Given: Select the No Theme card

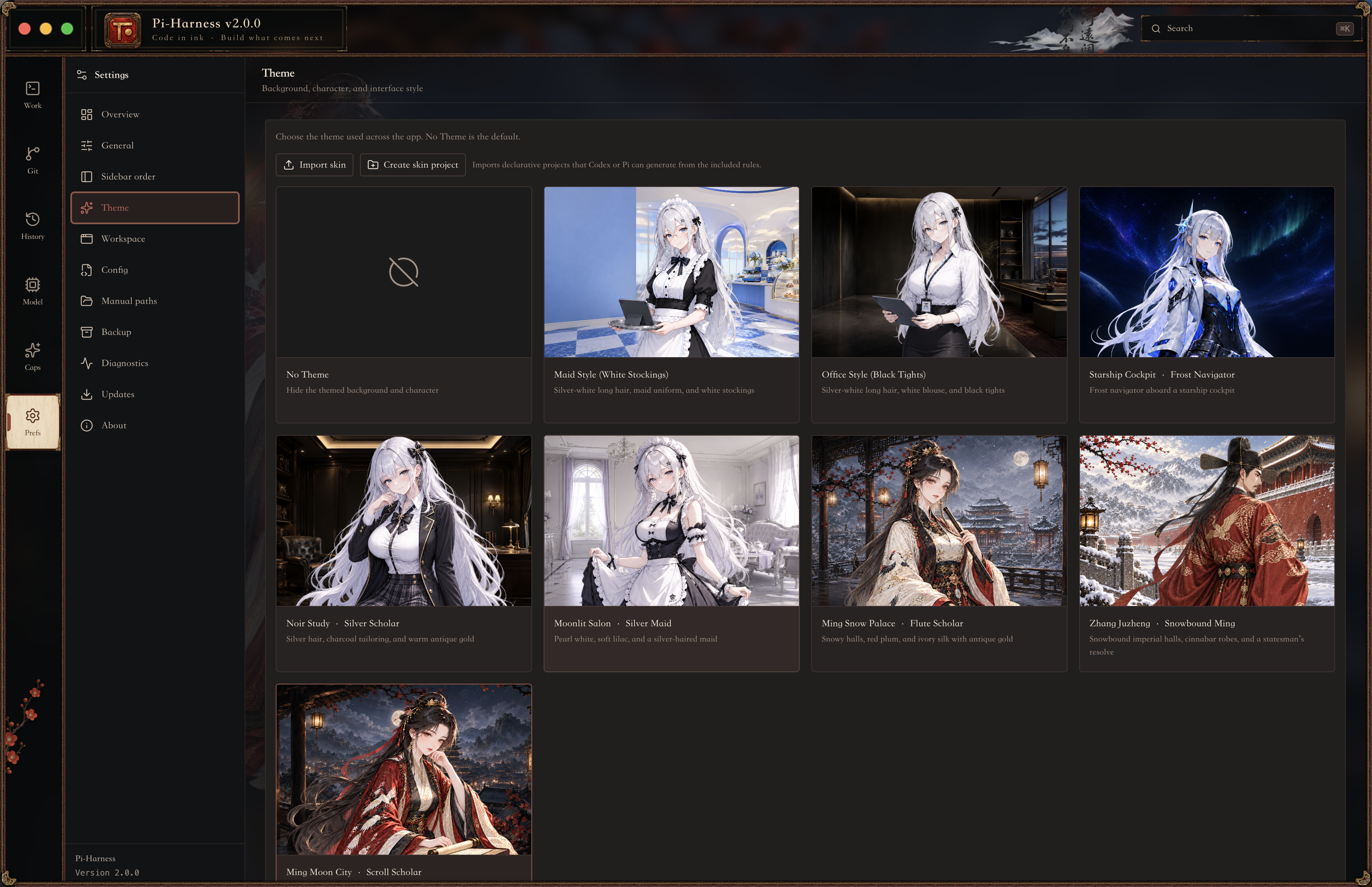Looking at the screenshot, I should 404,305.
